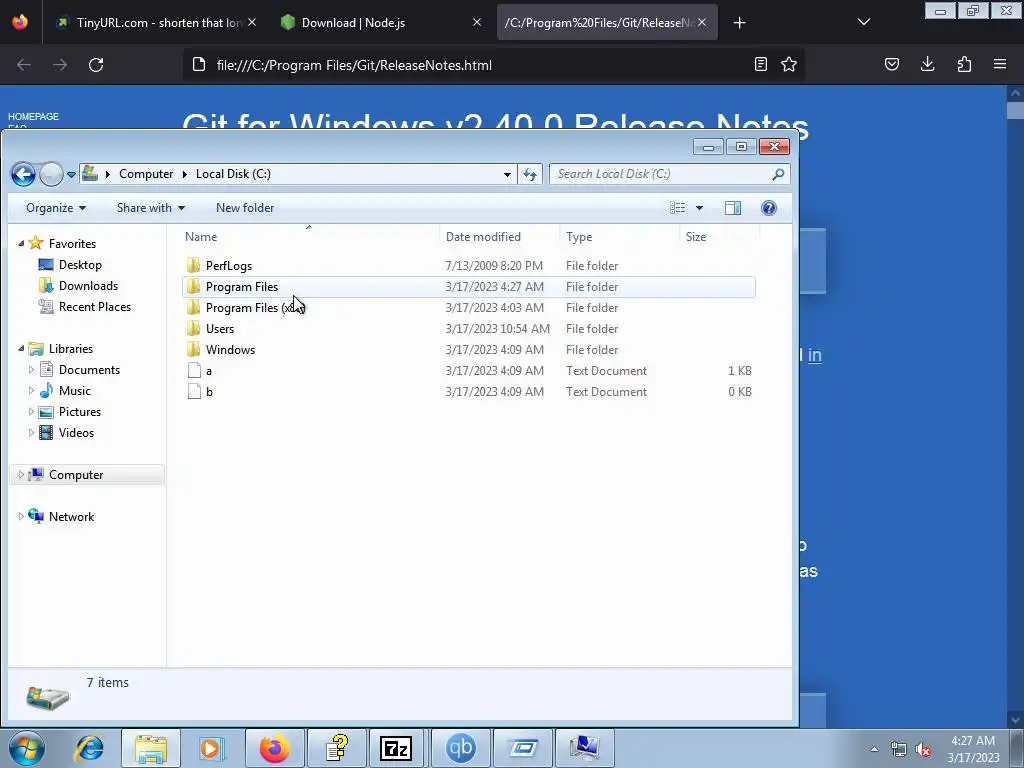Expand the Documents library node
1024x768 pixels.
click(31, 370)
